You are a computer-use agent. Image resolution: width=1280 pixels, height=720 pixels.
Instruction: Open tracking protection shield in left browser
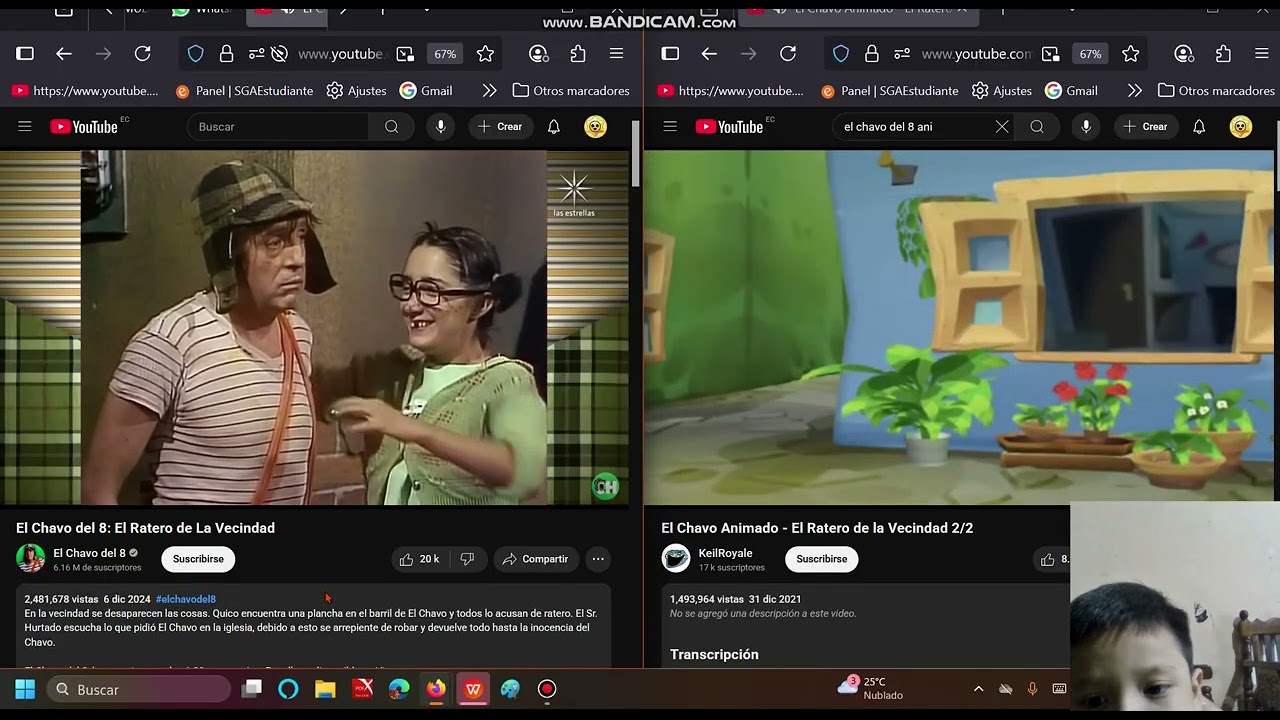coord(196,54)
